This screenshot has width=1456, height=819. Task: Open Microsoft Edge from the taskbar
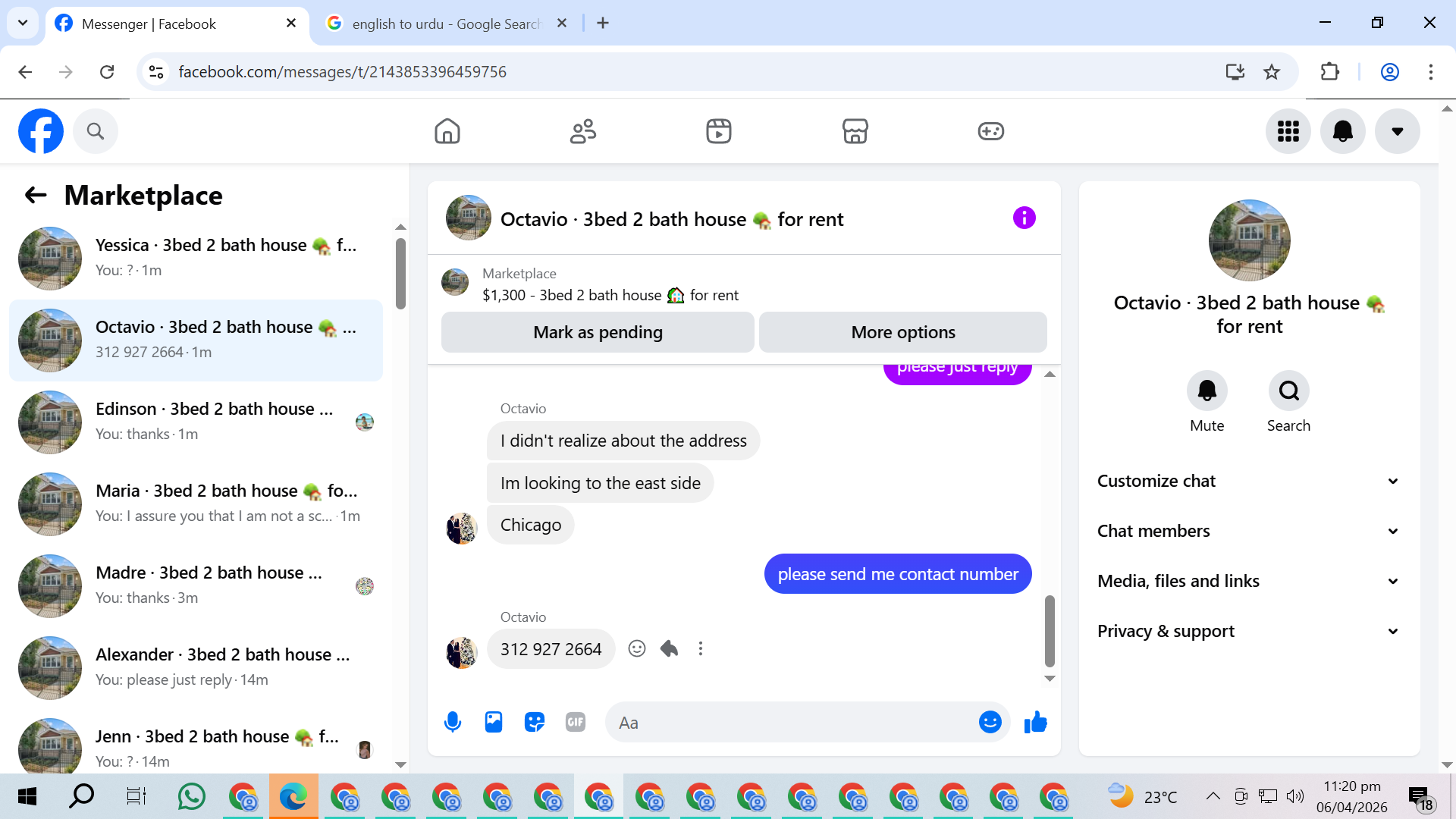coord(293,796)
